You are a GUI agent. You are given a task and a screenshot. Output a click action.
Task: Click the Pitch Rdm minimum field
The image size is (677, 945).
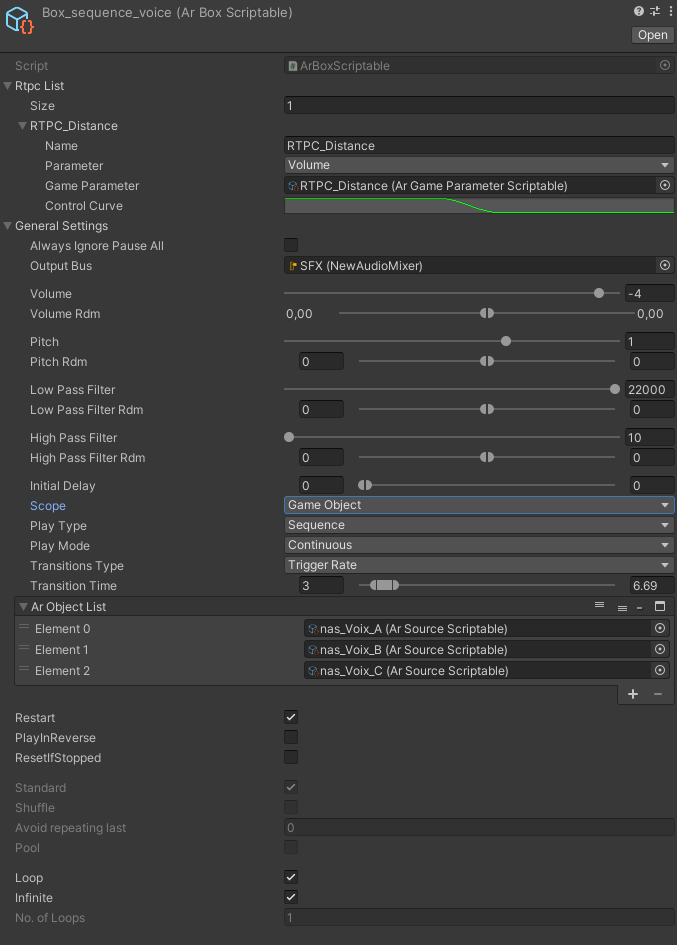pos(321,362)
